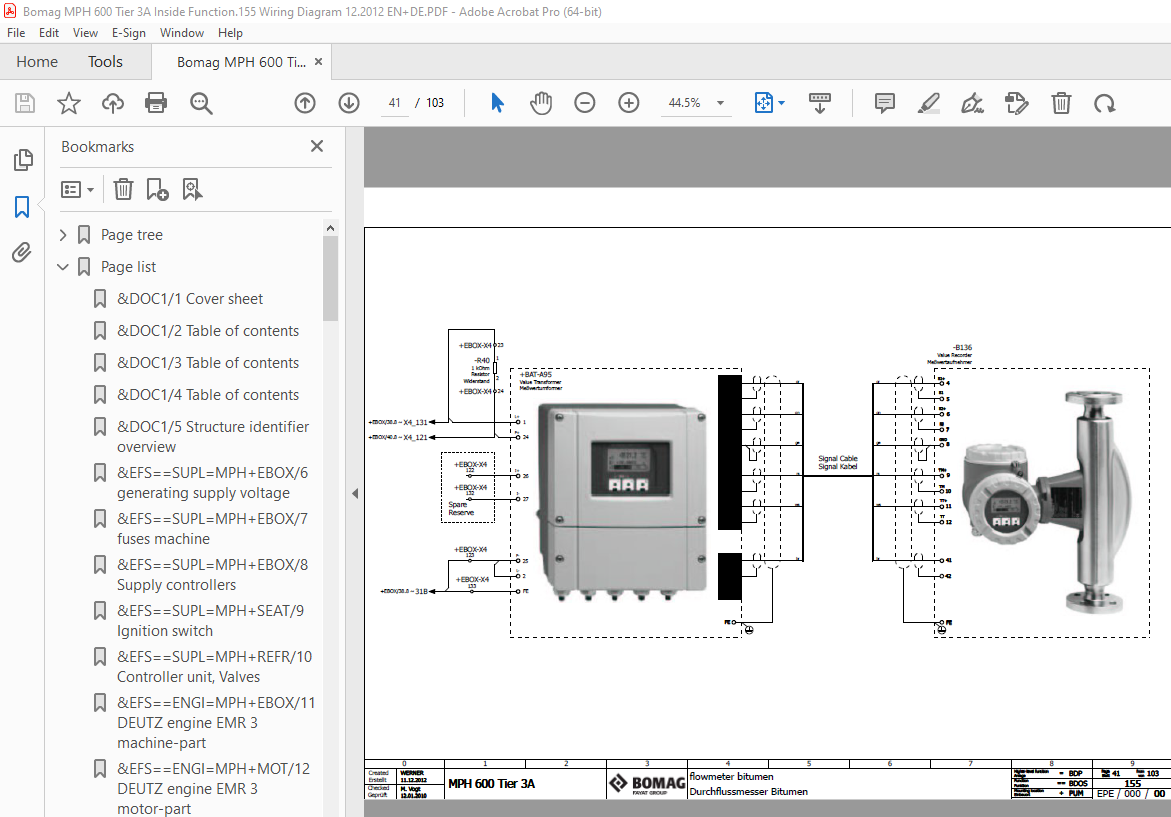The height and width of the screenshot is (817, 1171).
Task: Open the File menu
Action: pos(16,33)
